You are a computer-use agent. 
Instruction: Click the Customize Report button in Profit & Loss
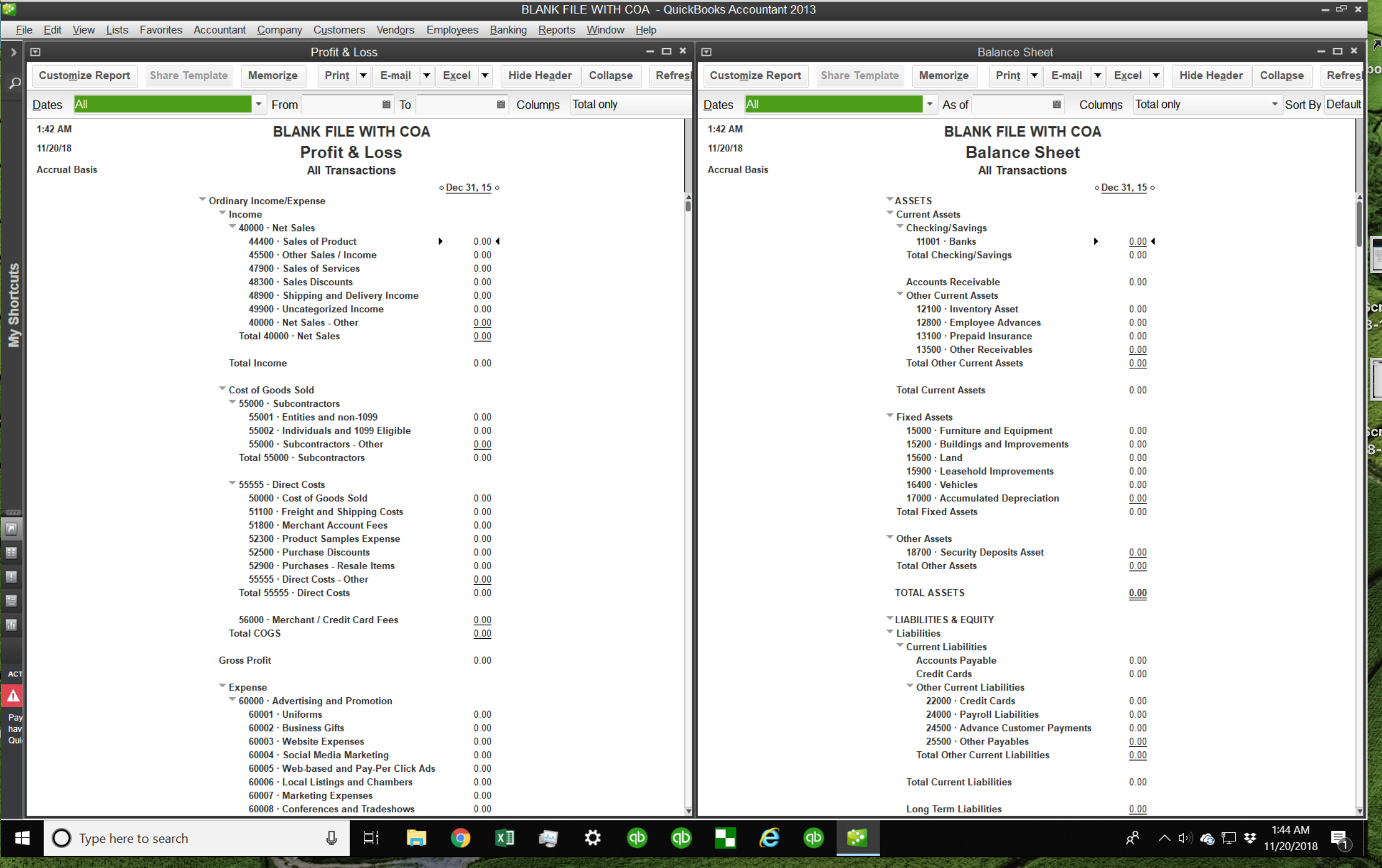(x=85, y=75)
